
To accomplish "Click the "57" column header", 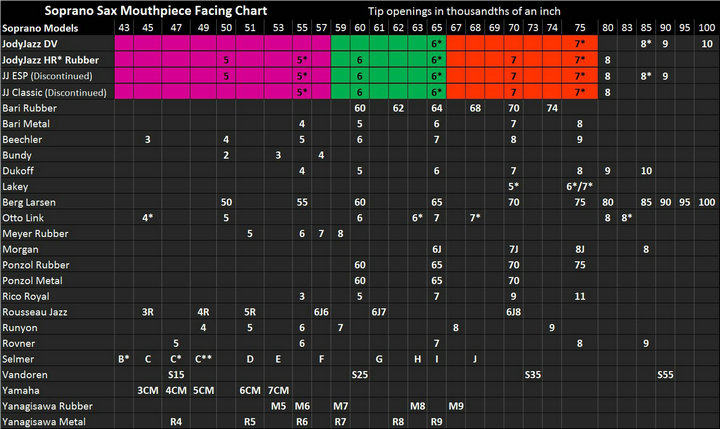I will click(x=321, y=28).
